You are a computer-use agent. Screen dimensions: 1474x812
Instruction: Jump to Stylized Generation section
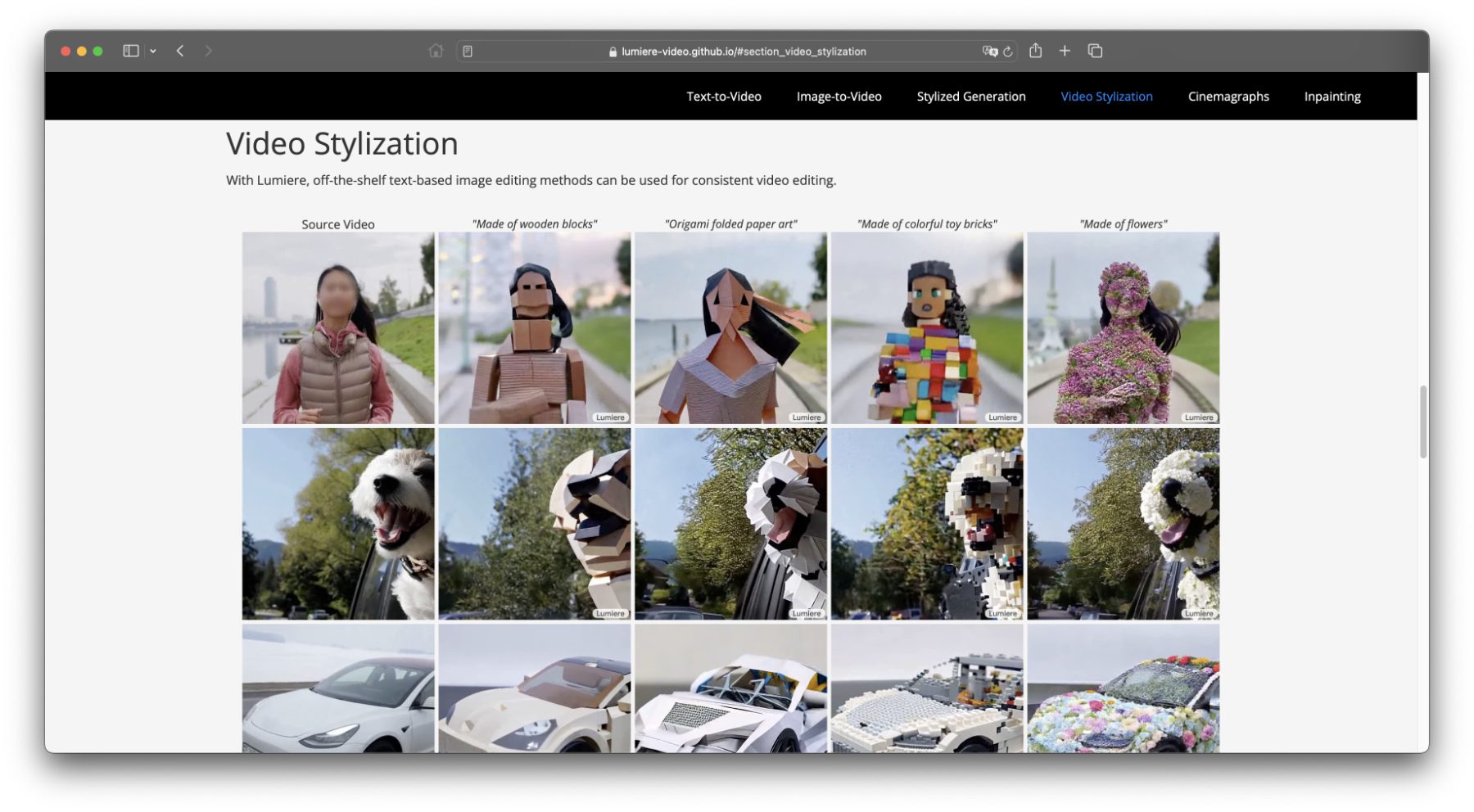[970, 97]
